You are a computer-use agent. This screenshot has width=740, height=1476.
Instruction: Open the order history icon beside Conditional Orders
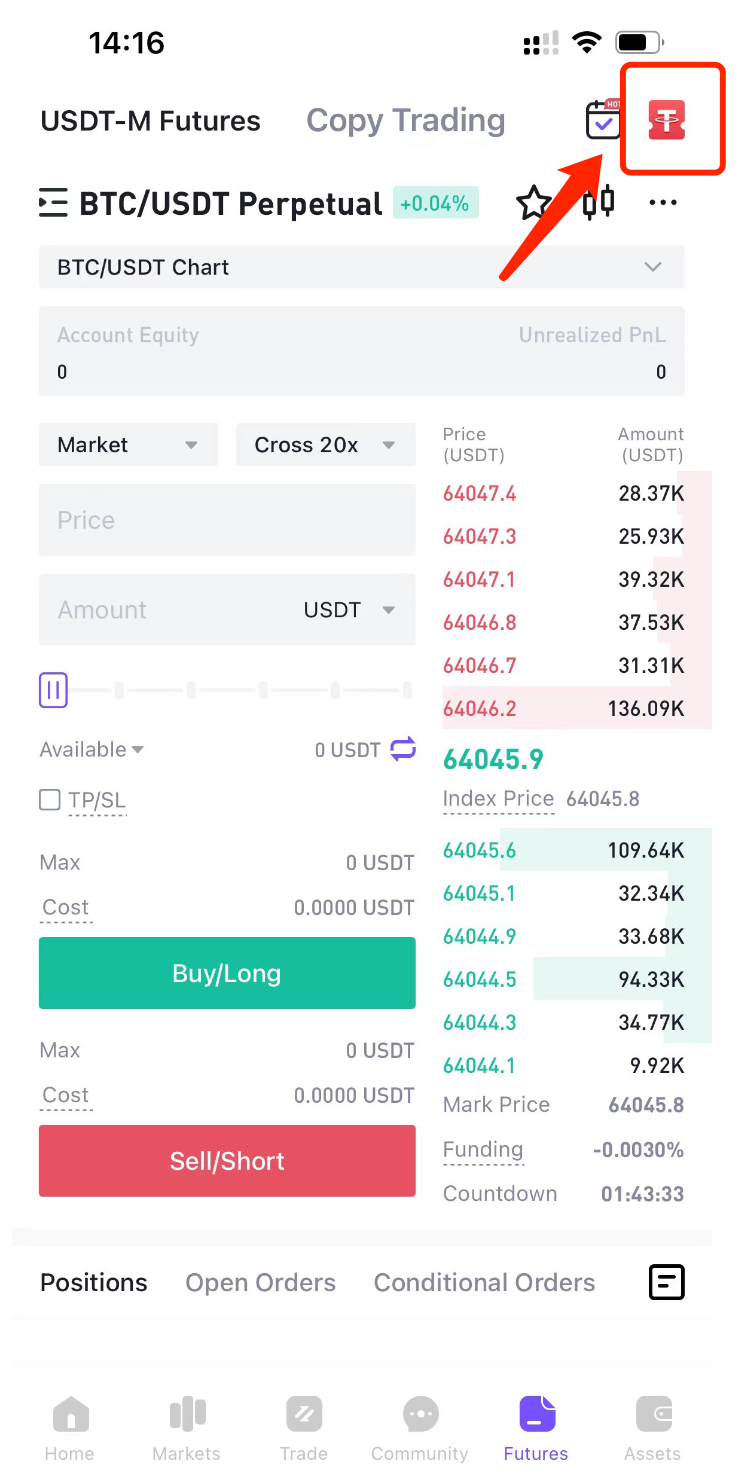coord(667,1282)
